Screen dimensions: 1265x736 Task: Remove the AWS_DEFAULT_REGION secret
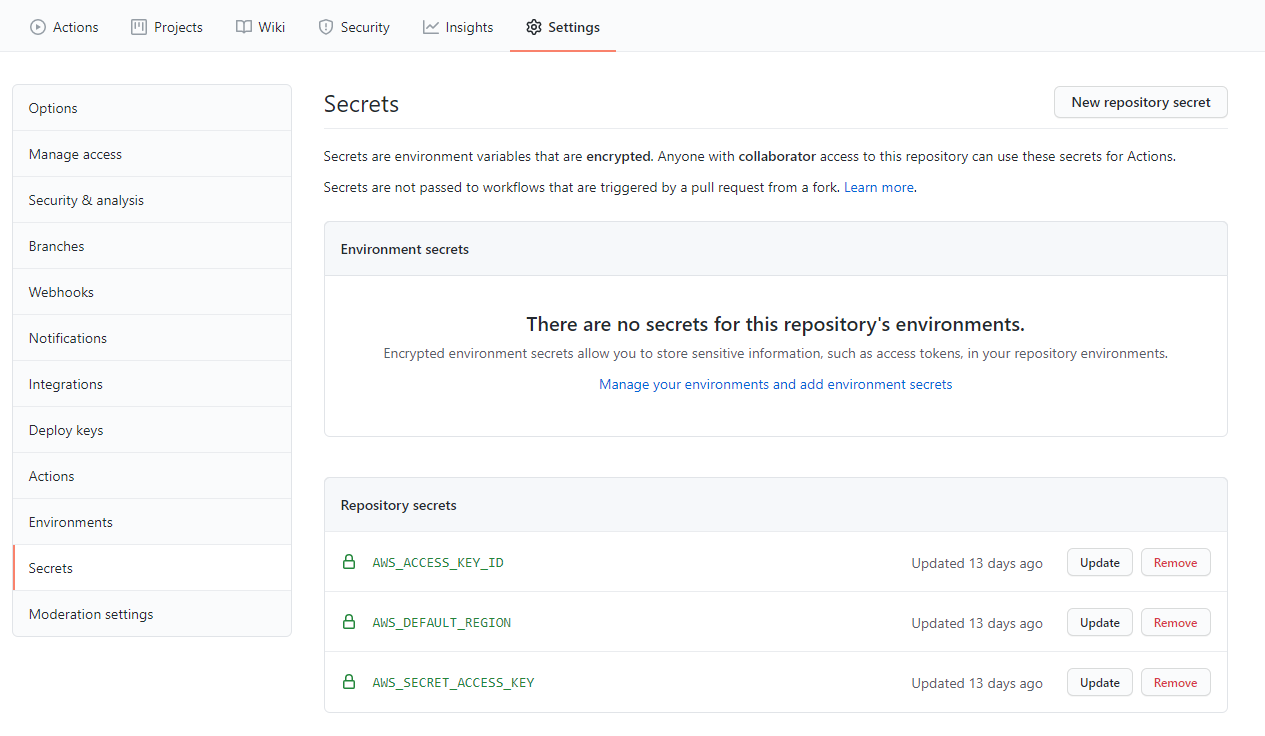pos(1175,622)
